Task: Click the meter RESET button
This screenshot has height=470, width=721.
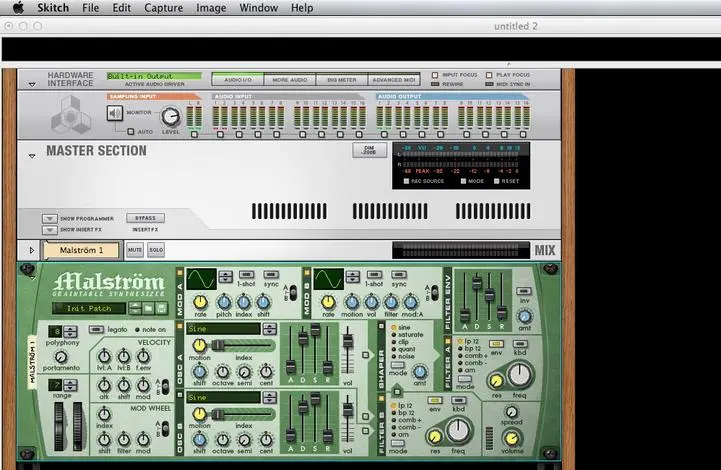Action: tap(497, 181)
